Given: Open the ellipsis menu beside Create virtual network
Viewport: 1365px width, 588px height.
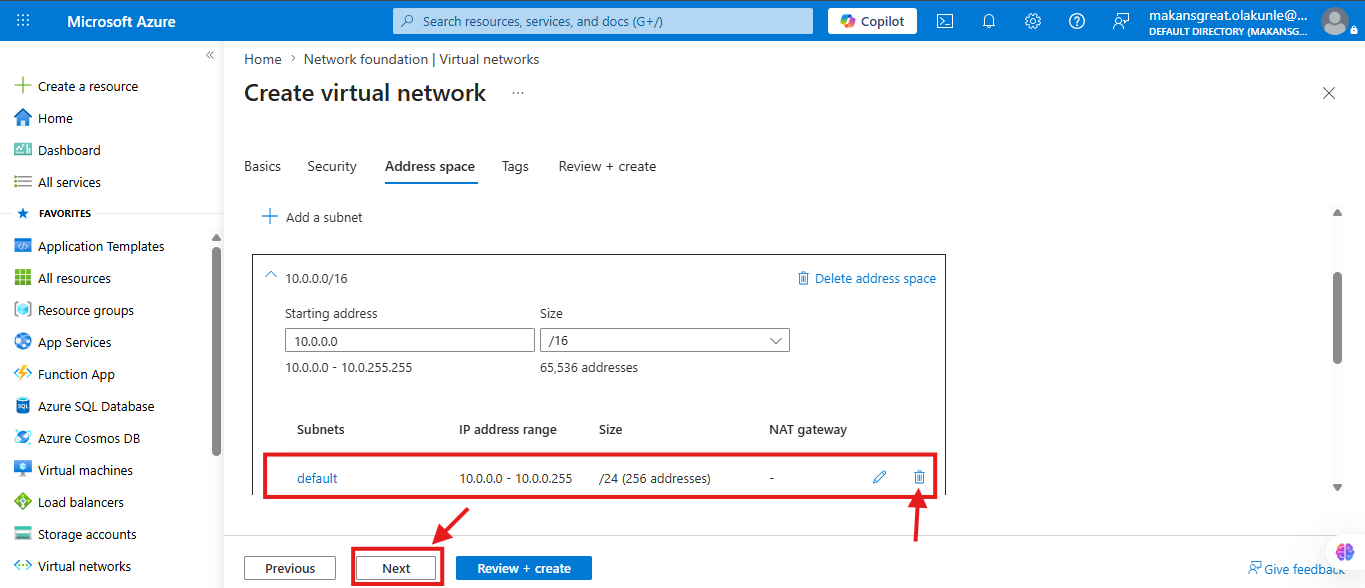Looking at the screenshot, I should coord(518,93).
